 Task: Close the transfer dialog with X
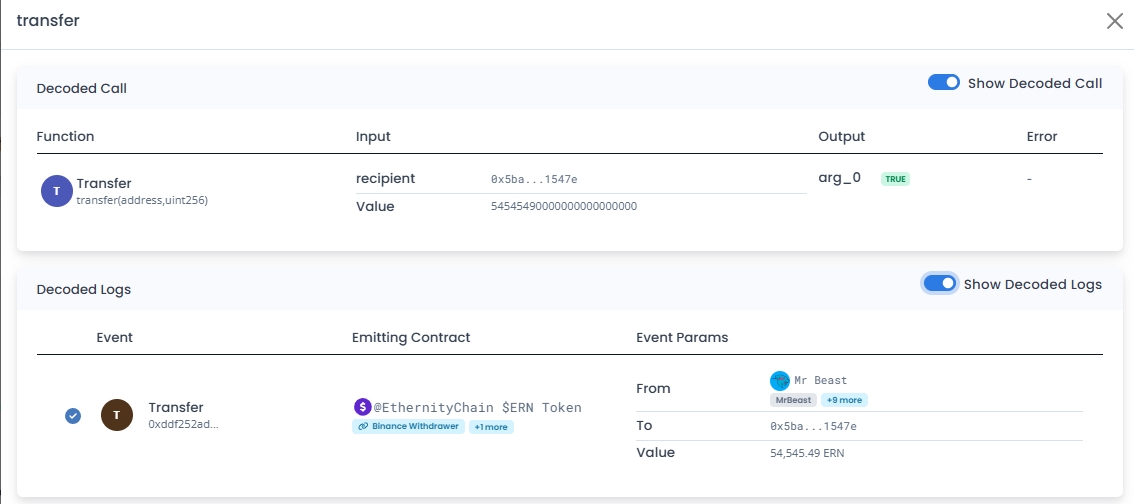1114,21
